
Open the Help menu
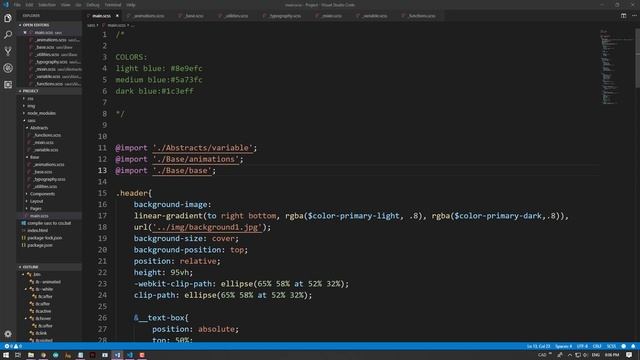[131, 5]
